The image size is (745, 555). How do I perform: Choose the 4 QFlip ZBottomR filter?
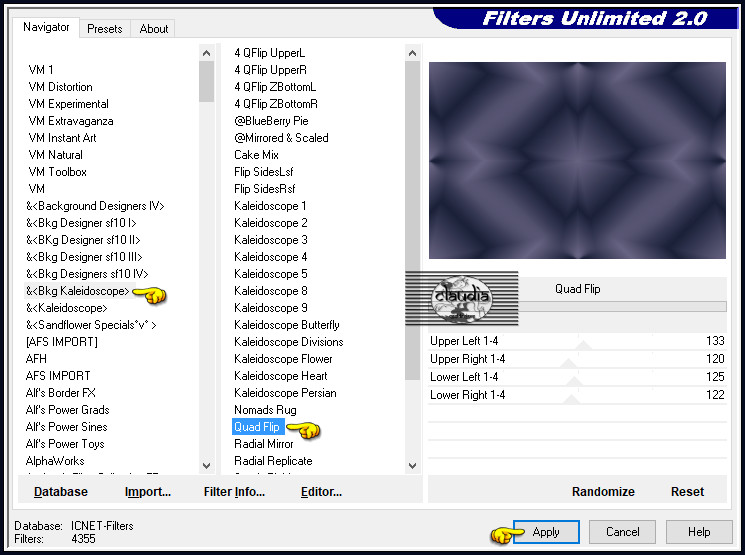[x=276, y=104]
